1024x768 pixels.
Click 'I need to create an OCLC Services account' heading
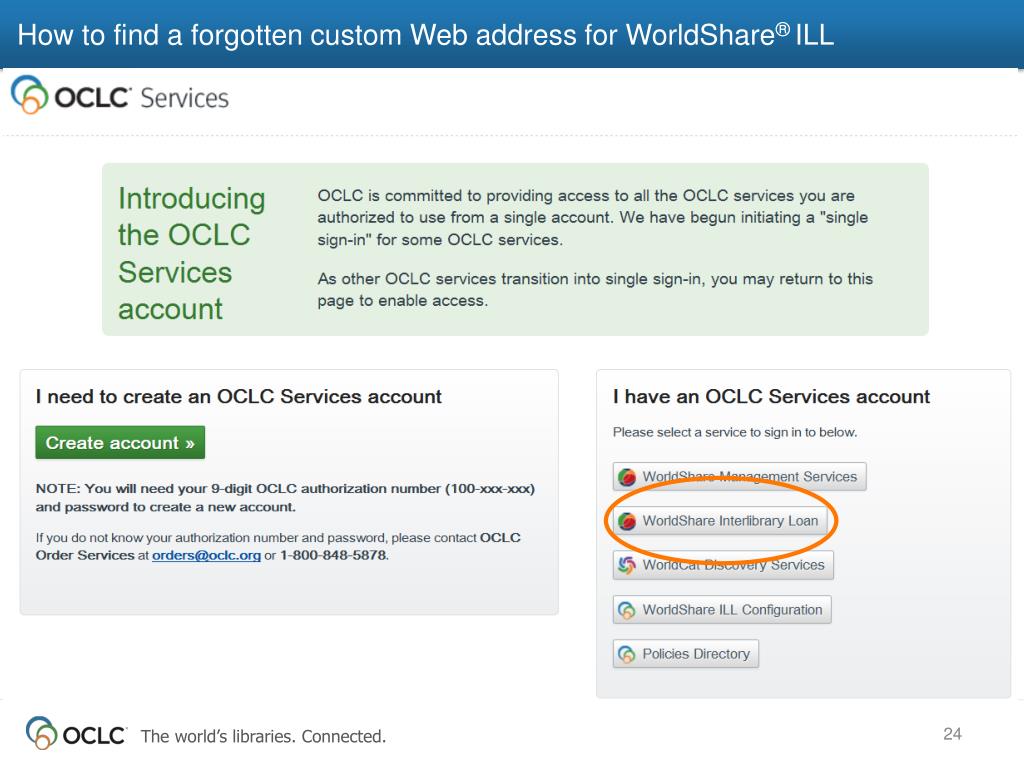[238, 396]
